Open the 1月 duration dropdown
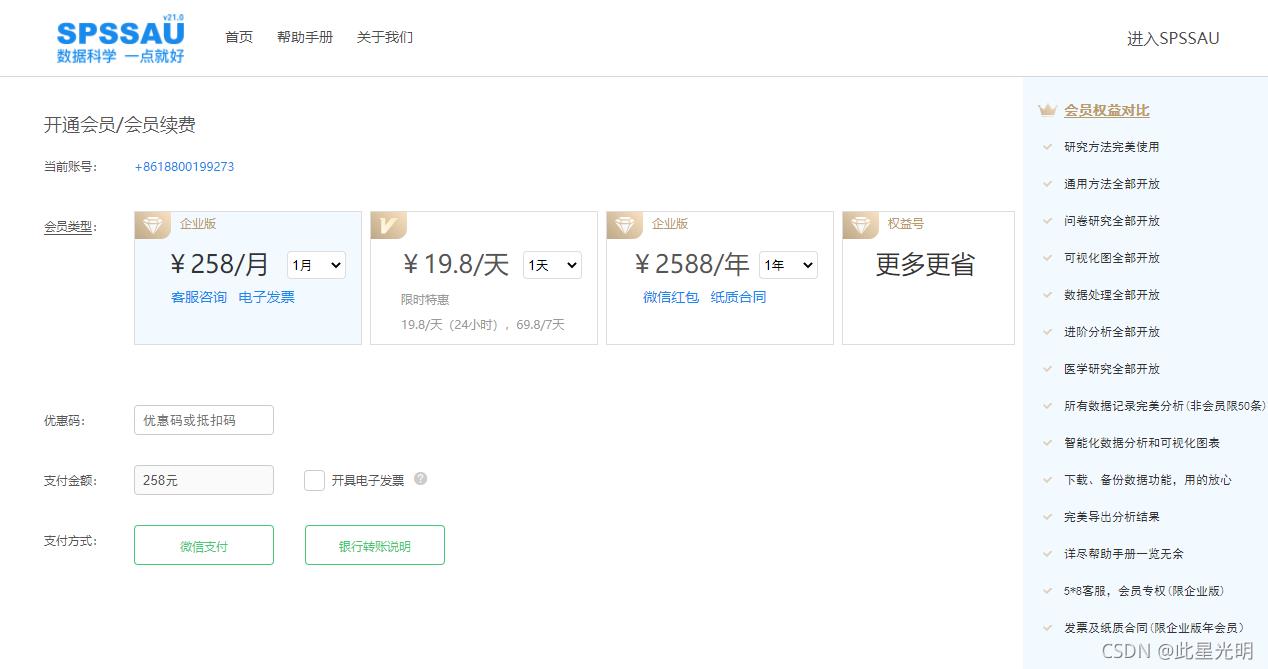This screenshot has width=1268, height=669. [316, 265]
